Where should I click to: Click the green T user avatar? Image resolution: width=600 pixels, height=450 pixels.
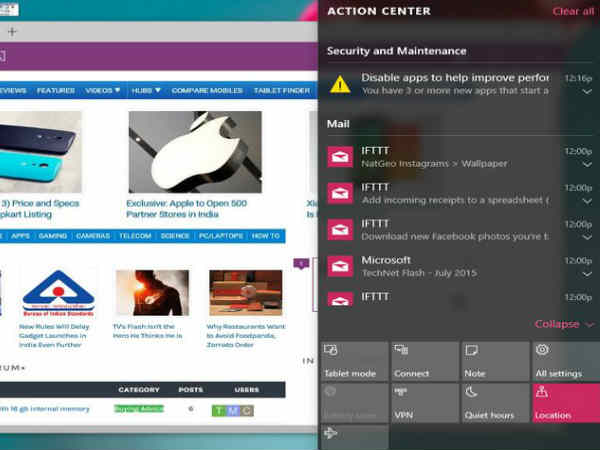tap(218, 411)
